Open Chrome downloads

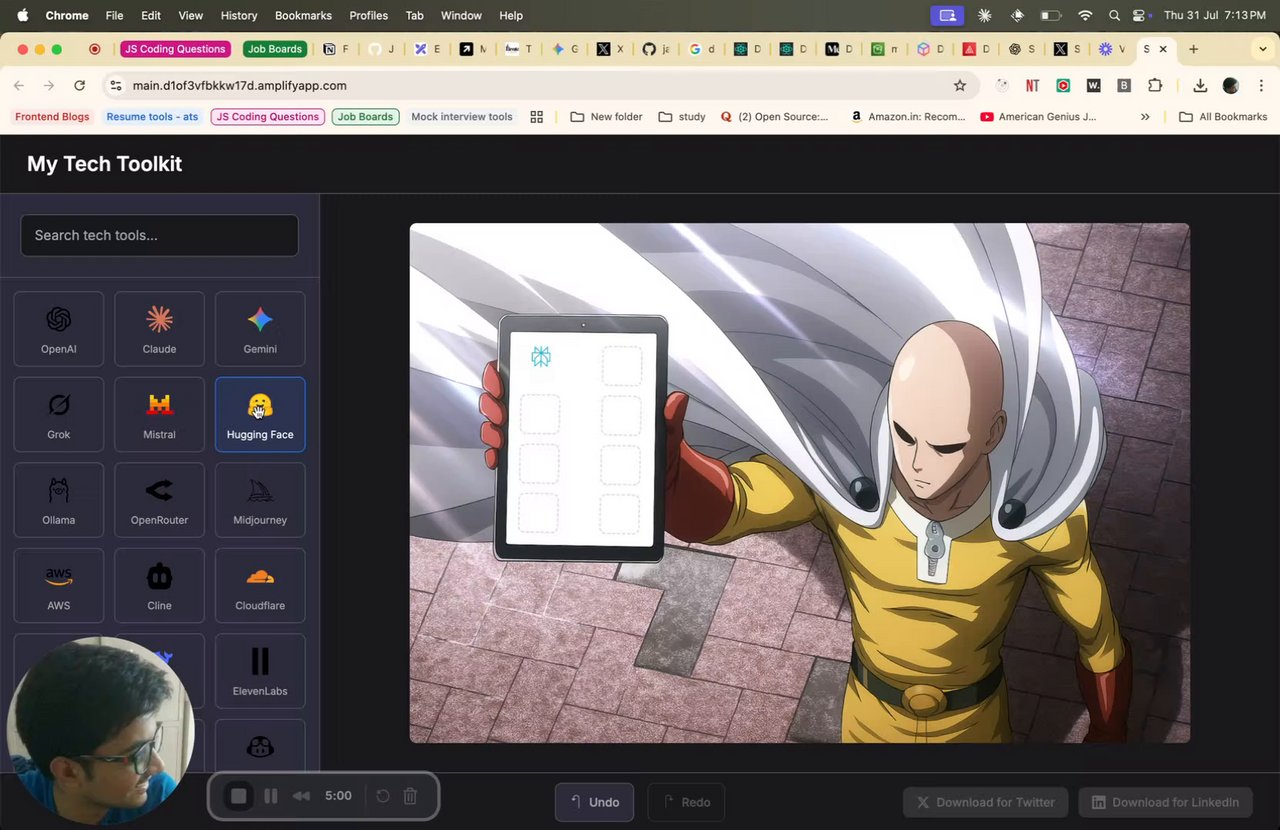tap(1200, 86)
